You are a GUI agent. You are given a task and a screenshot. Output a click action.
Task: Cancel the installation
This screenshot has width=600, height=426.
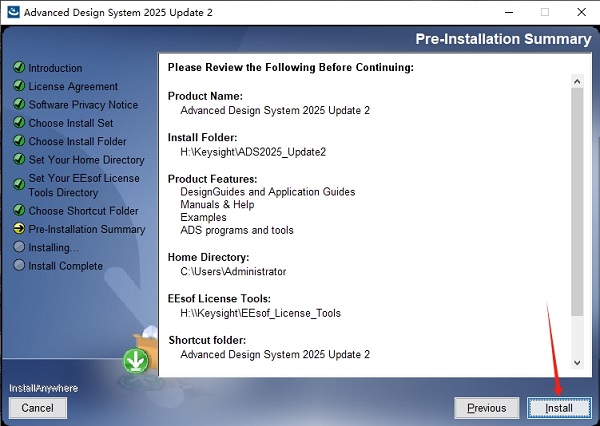38,408
